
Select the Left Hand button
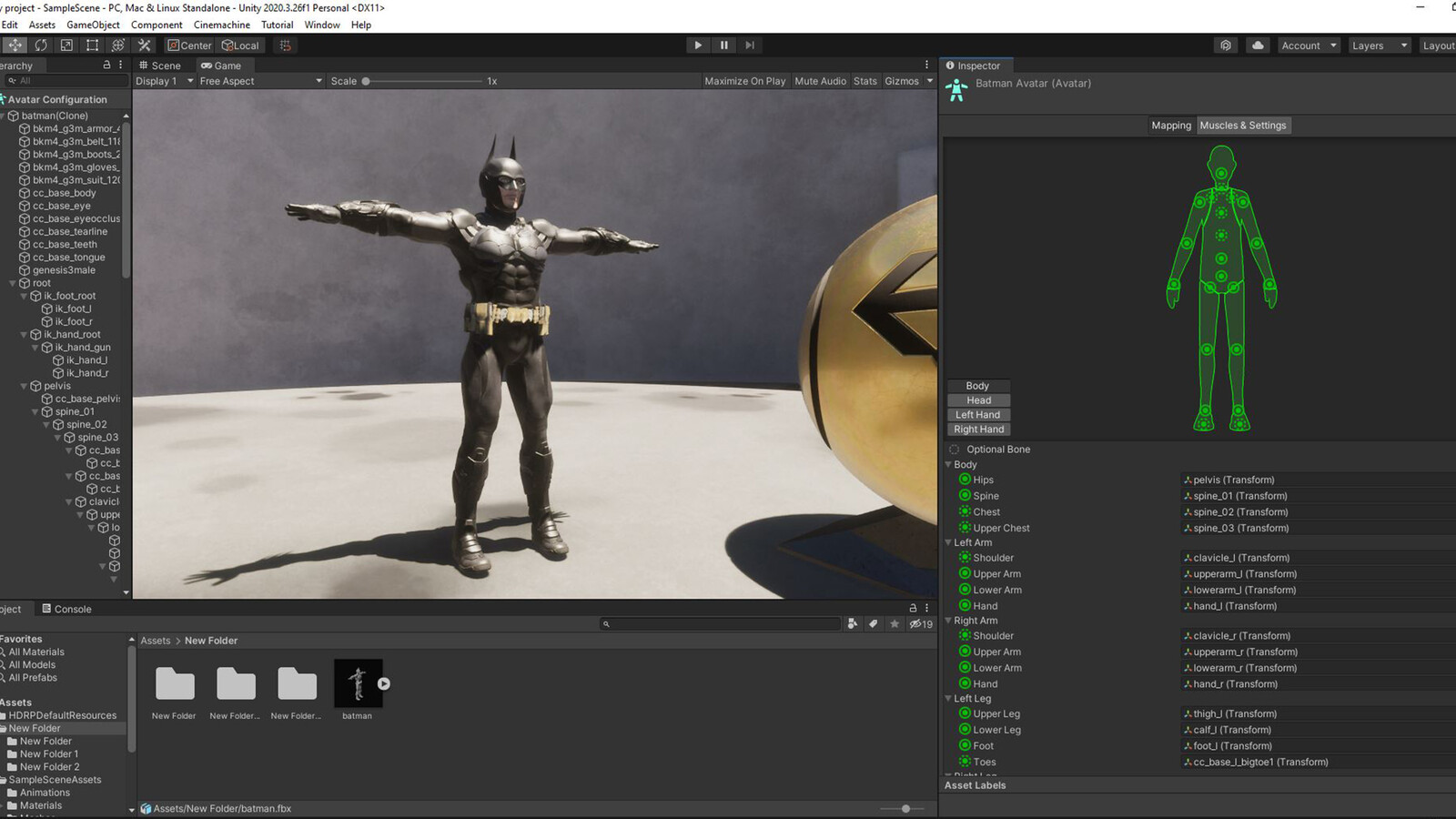[978, 415]
